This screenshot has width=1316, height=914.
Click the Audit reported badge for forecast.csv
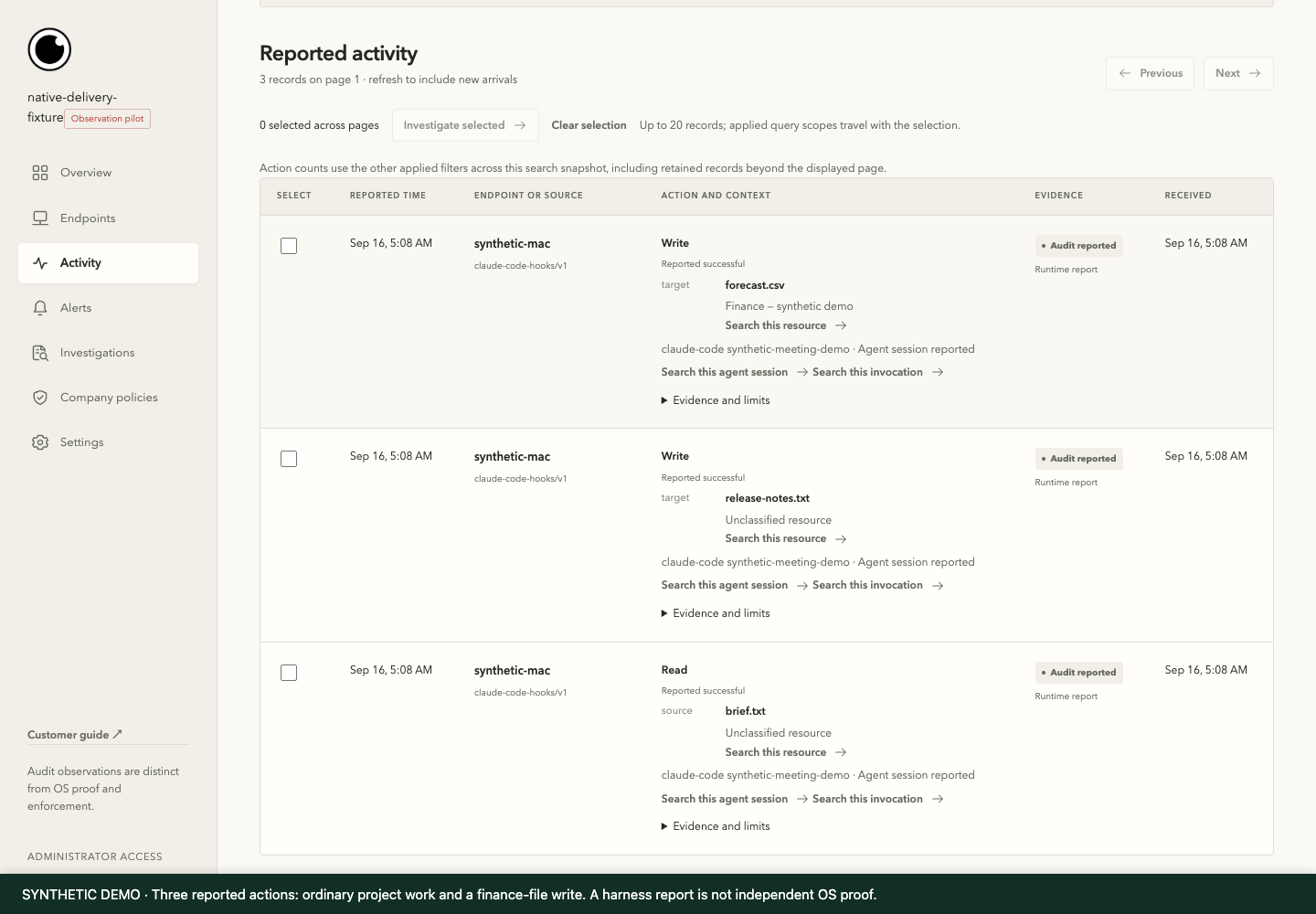1078,246
